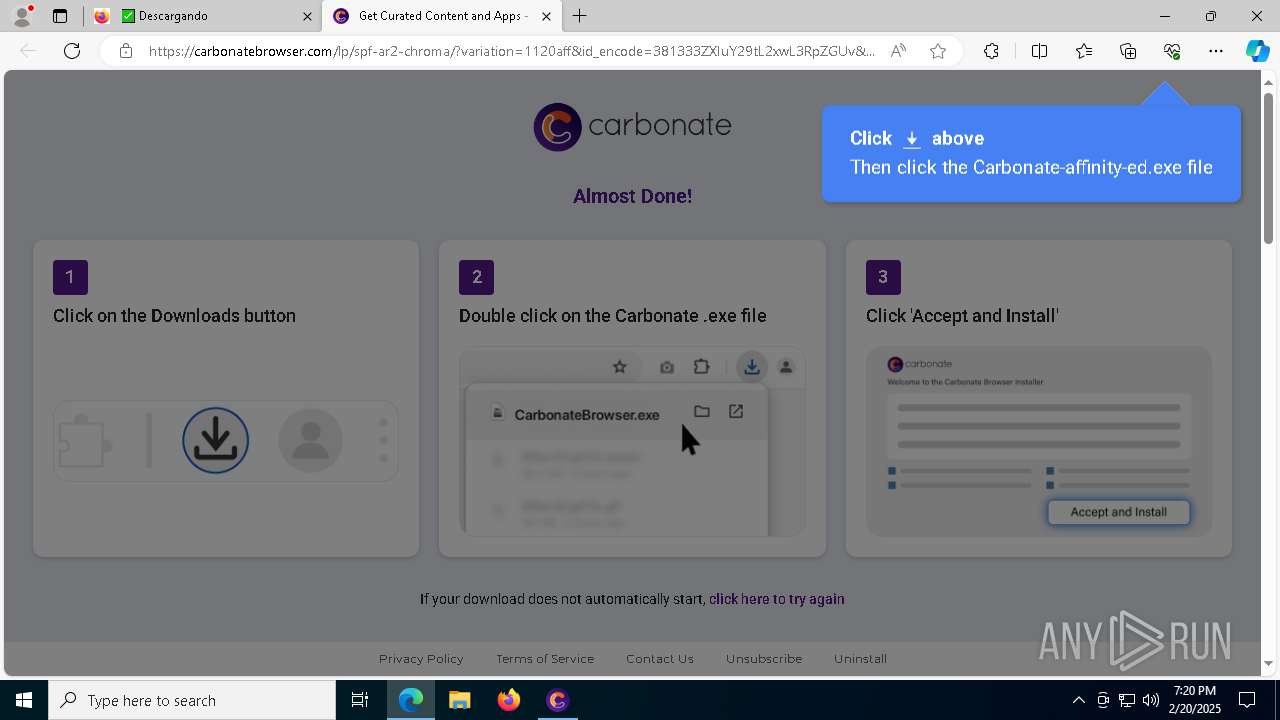This screenshot has width=1280, height=720.
Task: Refresh the current page
Action: [72, 51]
